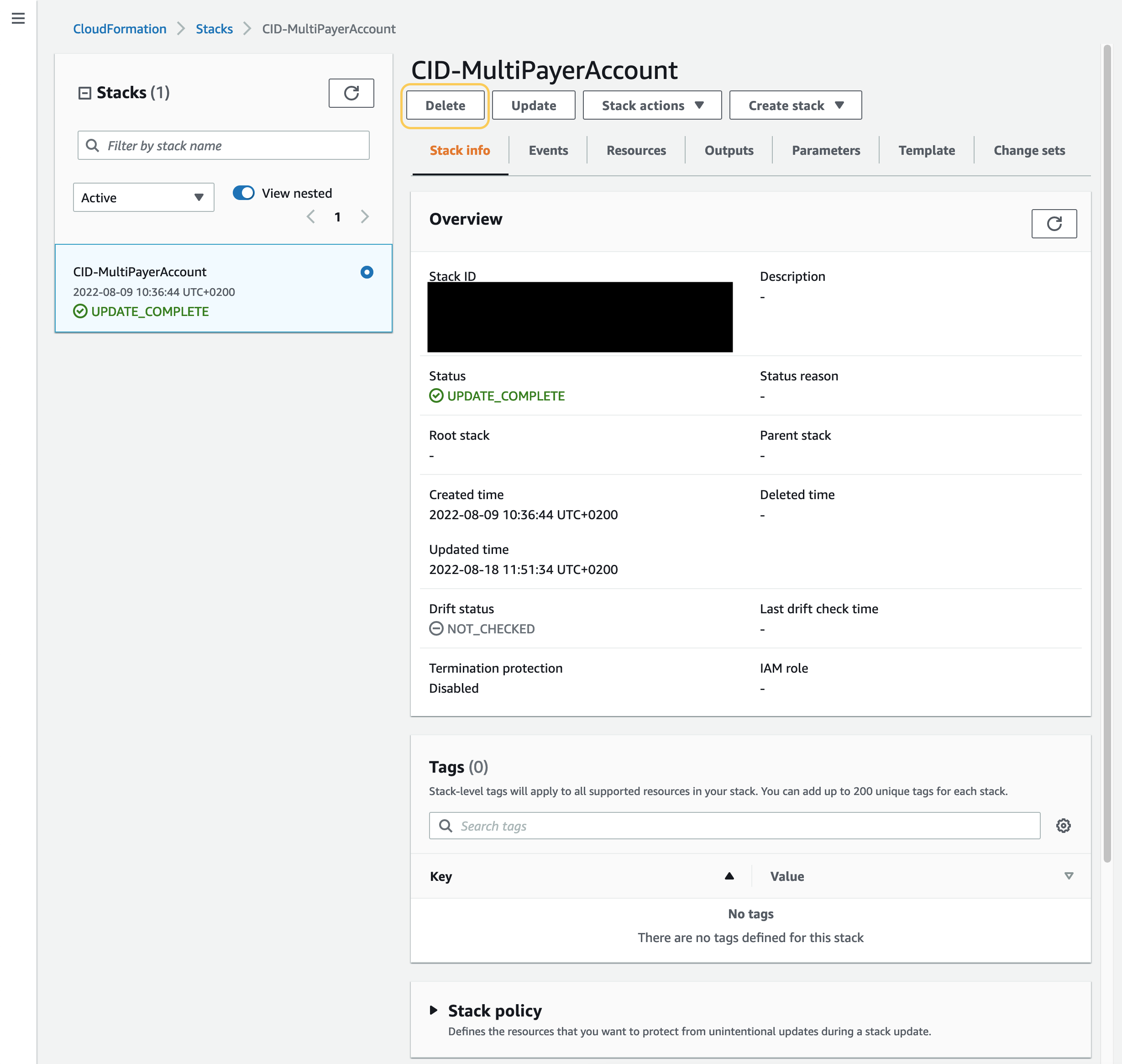Delete the CID-MultiPayerAccount stack
The height and width of the screenshot is (1064, 1122).
[445, 105]
